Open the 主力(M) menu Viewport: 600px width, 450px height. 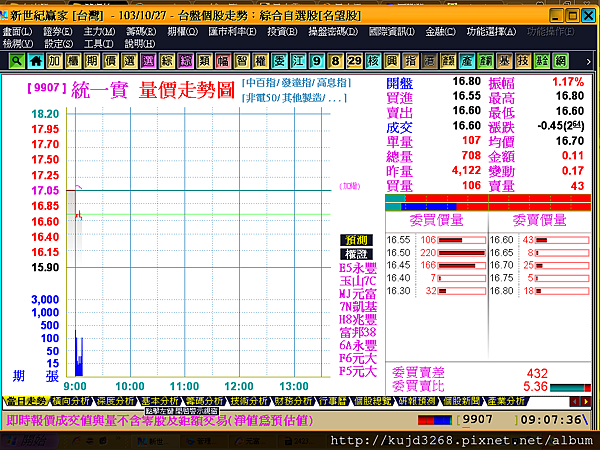[x=99, y=32]
